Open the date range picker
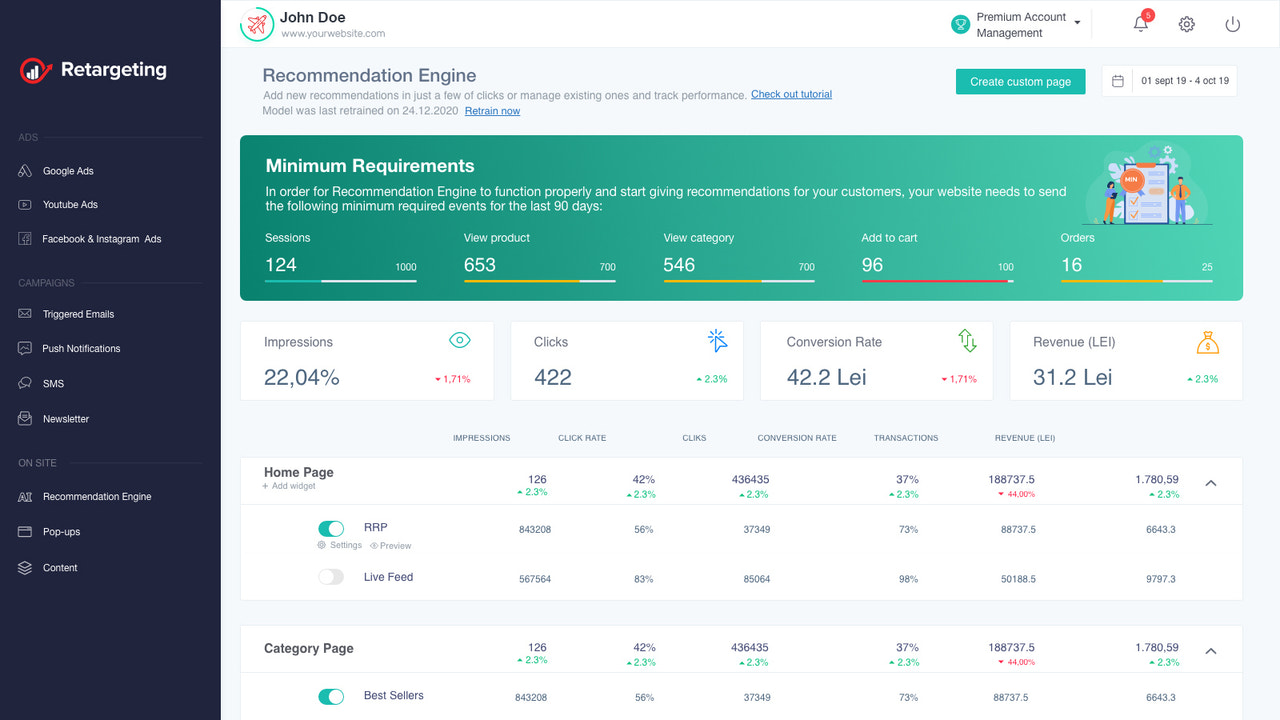This screenshot has height=720, width=1280. (1168, 81)
